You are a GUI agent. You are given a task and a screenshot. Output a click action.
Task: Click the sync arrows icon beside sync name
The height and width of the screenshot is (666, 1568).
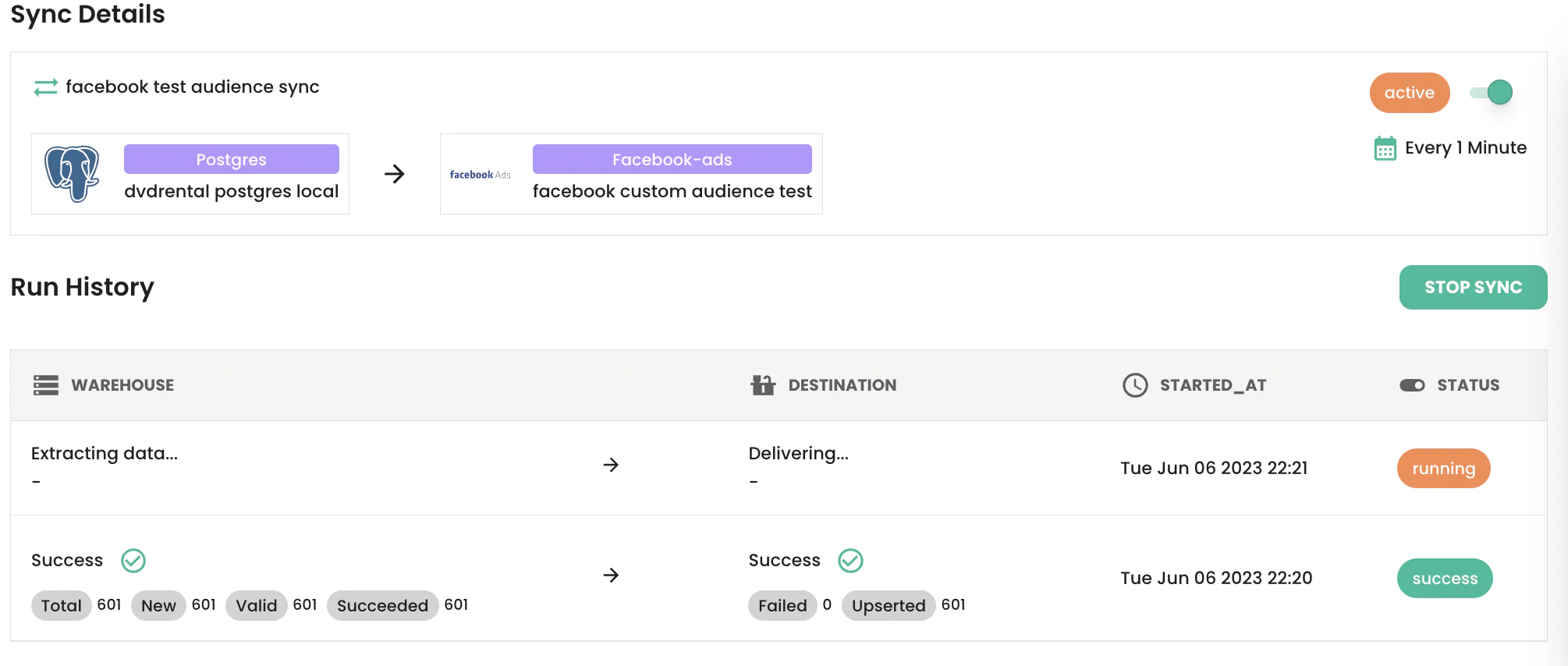click(x=46, y=87)
